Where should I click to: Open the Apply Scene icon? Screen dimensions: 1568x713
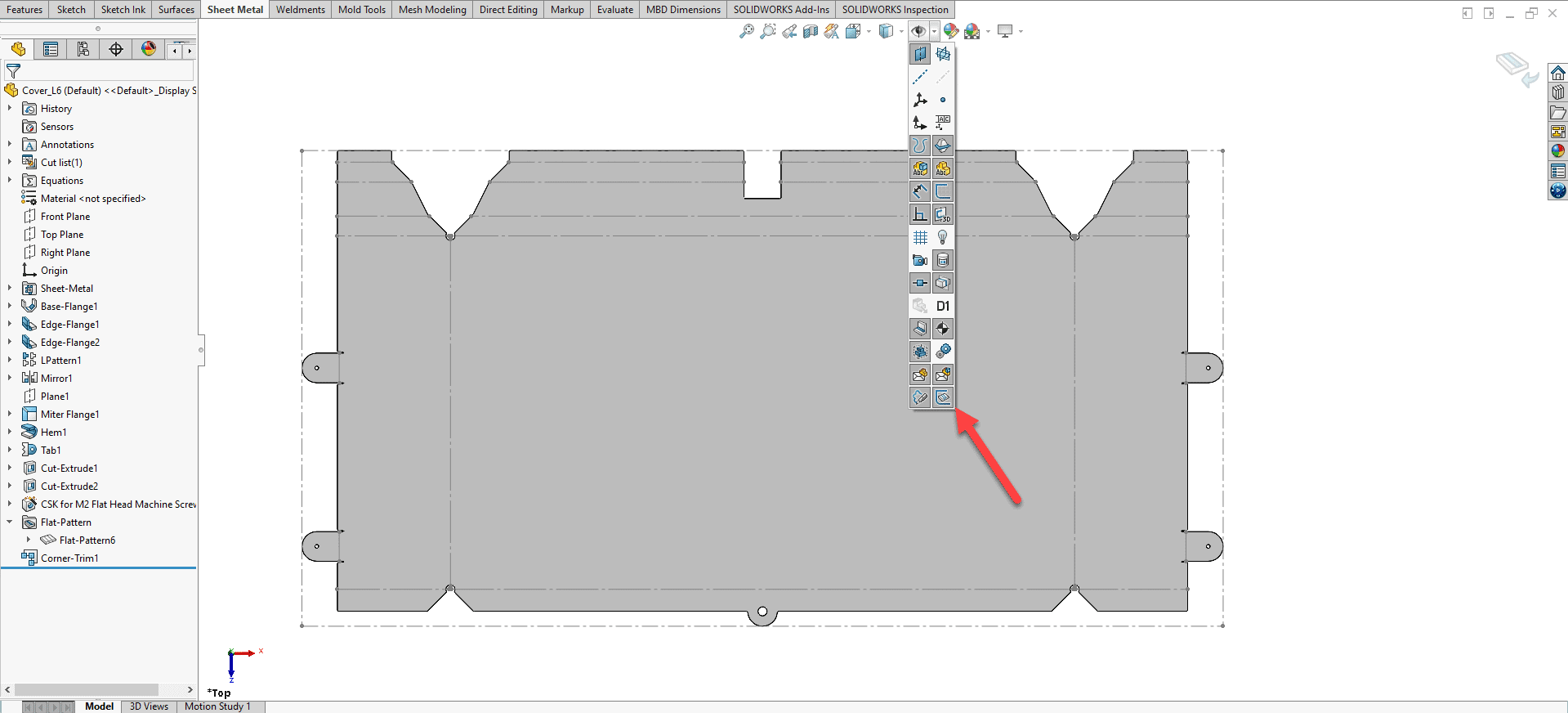[x=972, y=31]
